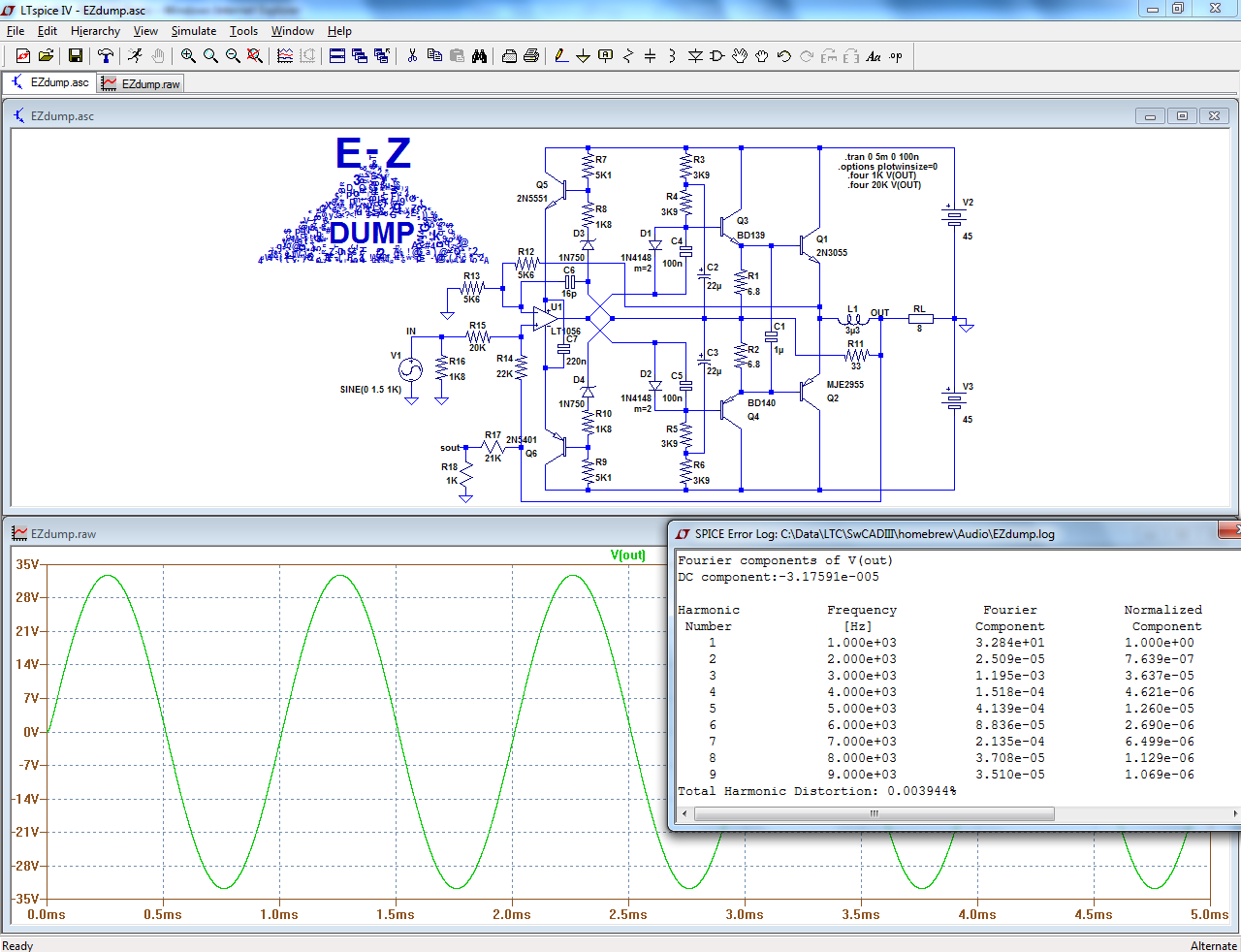Click the 2.5ms time axis label

pyautogui.click(x=628, y=914)
